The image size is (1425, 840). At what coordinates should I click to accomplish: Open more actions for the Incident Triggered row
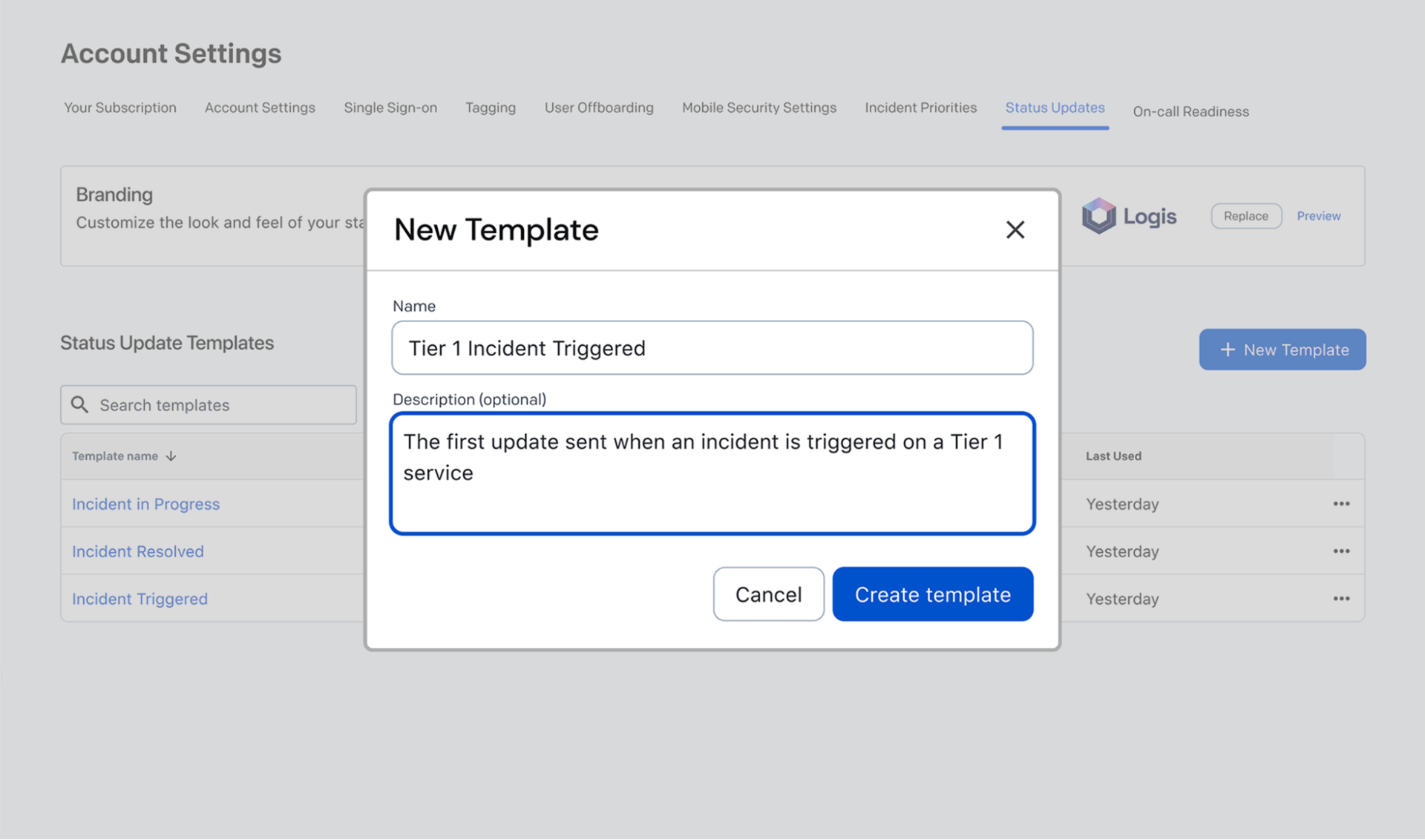tap(1341, 598)
